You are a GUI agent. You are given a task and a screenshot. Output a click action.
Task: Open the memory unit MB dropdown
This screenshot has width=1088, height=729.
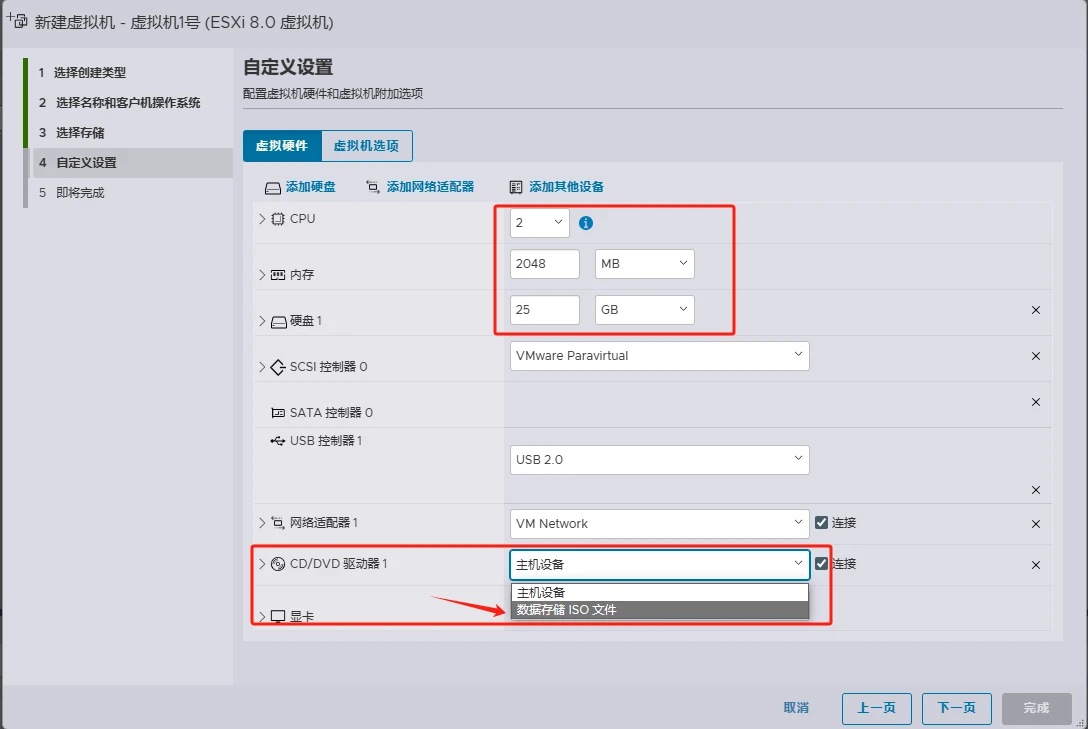click(x=645, y=264)
